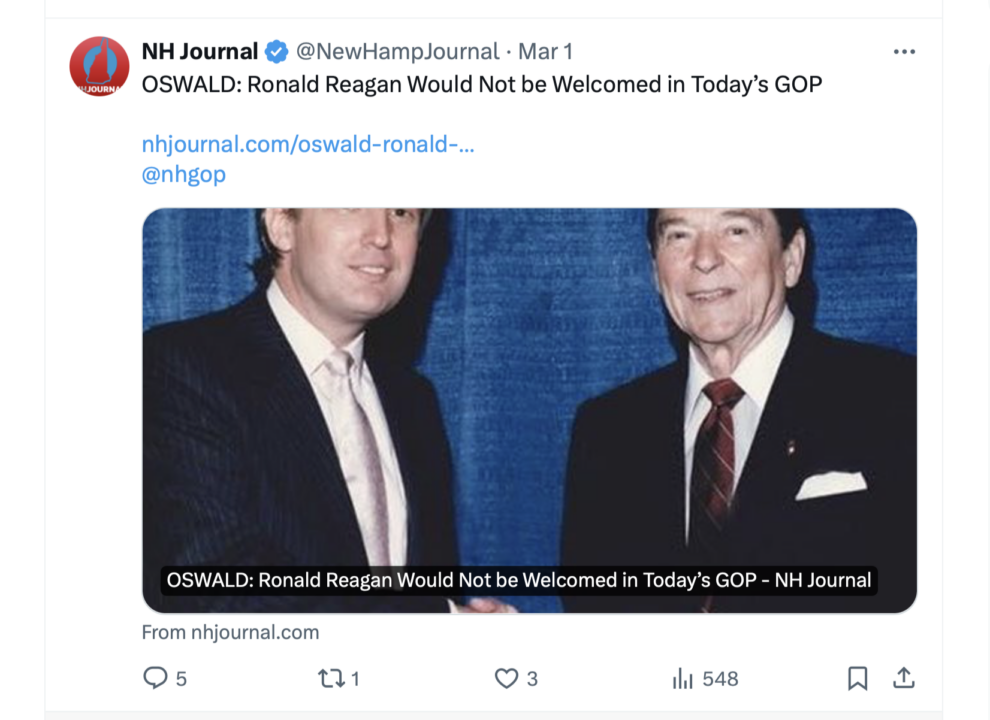The image size is (990, 720).
Task: Click the headline caption overlay on the image
Action: tap(518, 580)
